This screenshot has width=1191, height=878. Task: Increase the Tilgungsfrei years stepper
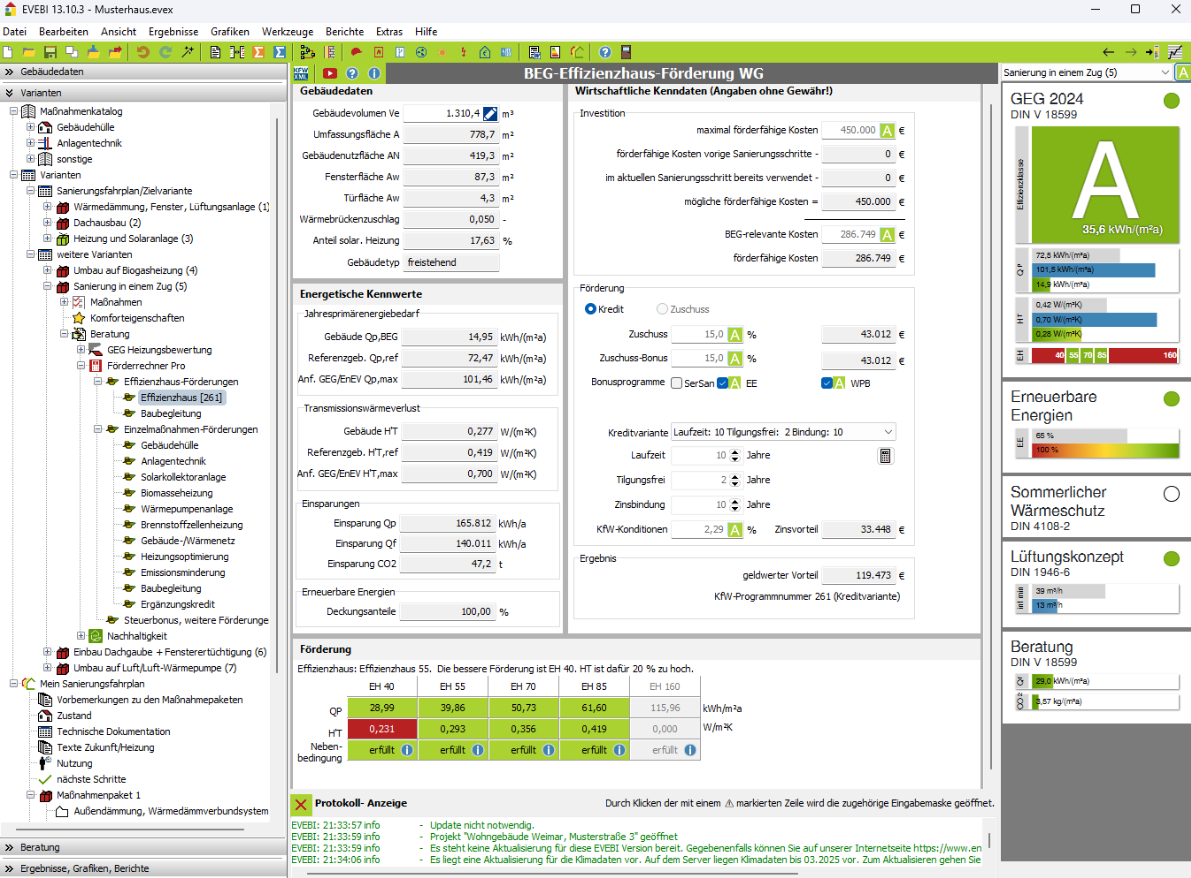pyautogui.click(x=735, y=476)
